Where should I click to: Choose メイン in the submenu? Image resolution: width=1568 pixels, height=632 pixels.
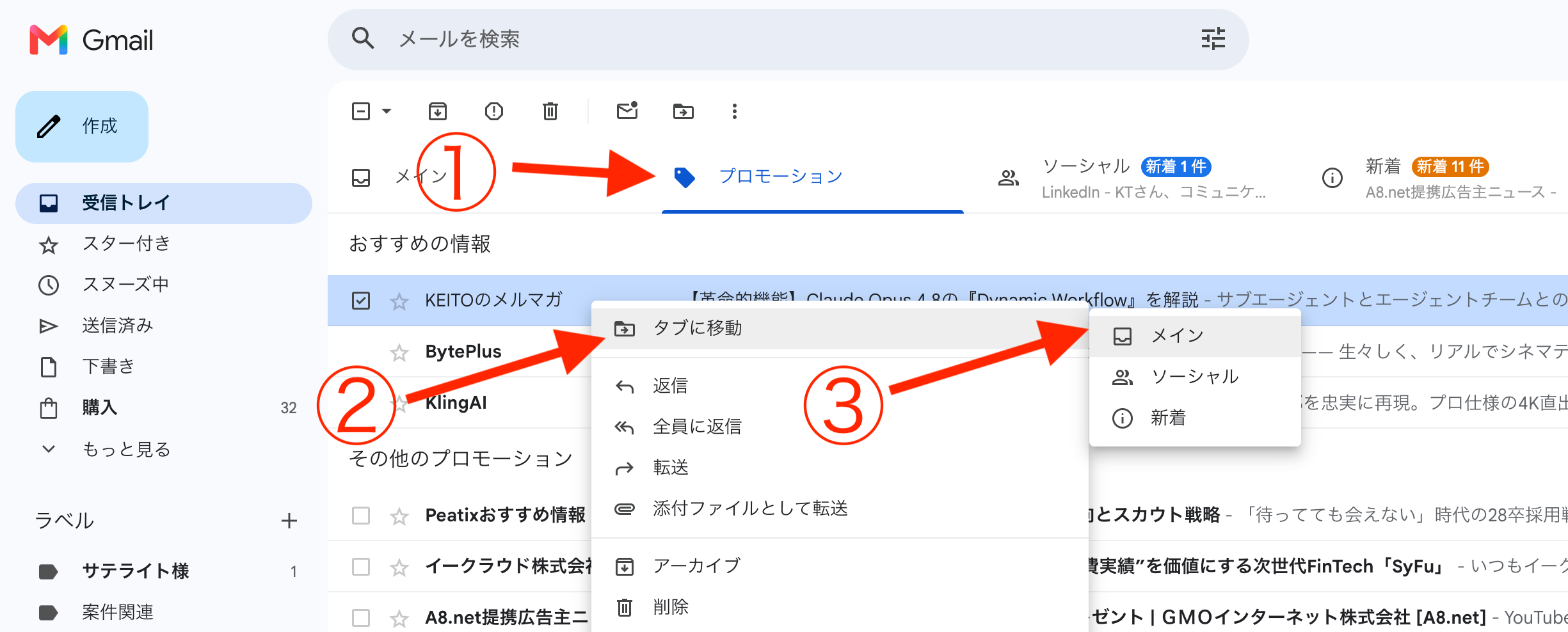[1195, 336]
